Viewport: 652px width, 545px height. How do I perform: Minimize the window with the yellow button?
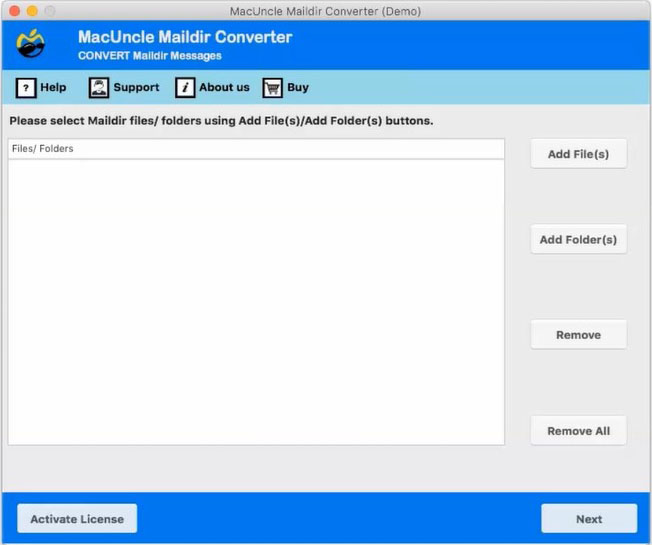point(31,11)
